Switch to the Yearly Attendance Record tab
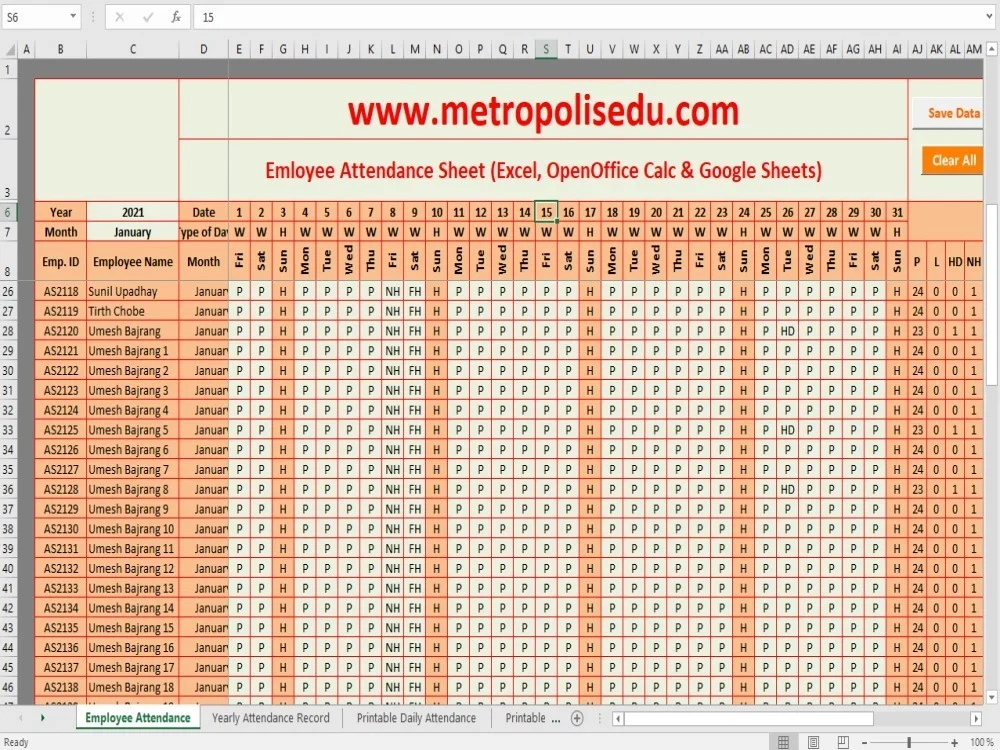 coord(270,718)
